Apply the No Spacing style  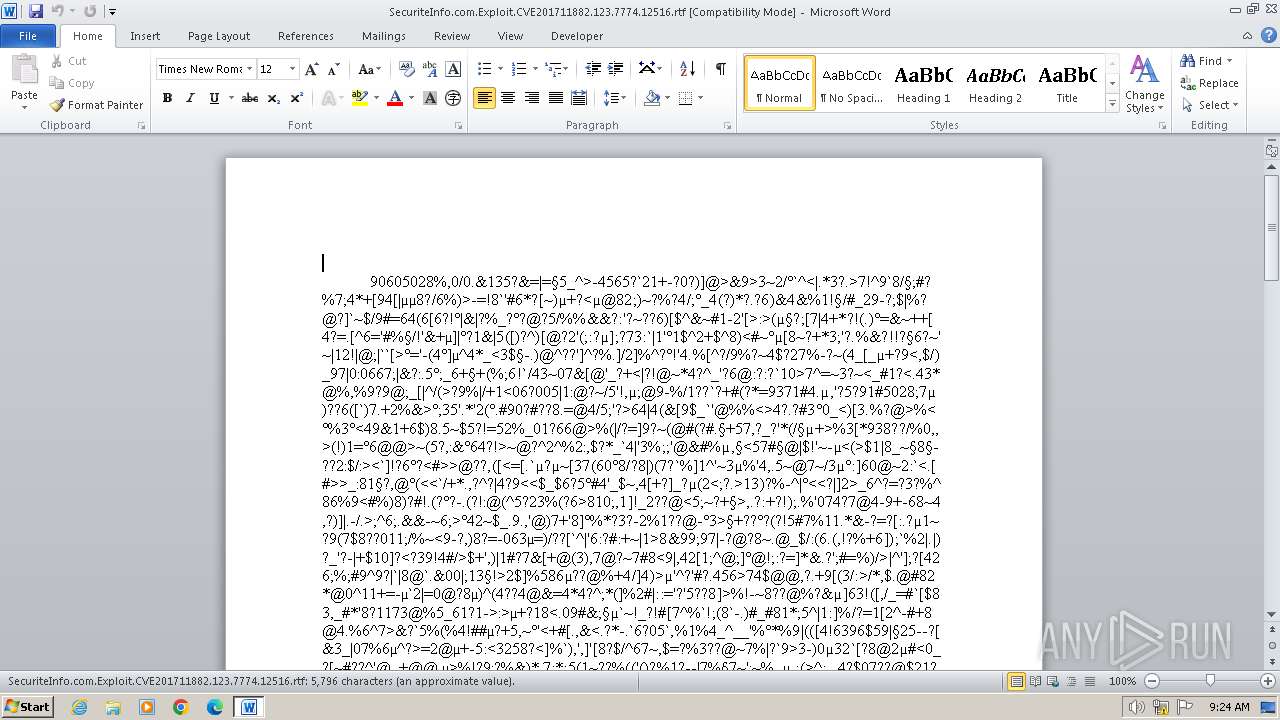pos(851,83)
